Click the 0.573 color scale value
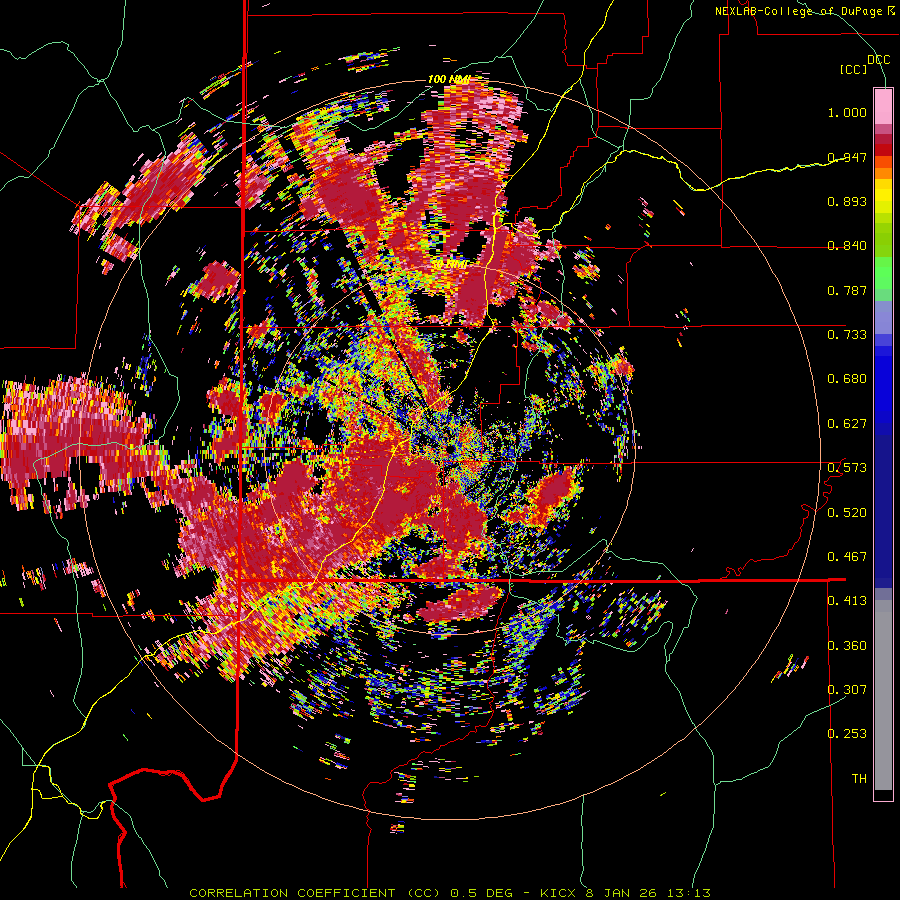The height and width of the screenshot is (900, 900). pyautogui.click(x=847, y=468)
